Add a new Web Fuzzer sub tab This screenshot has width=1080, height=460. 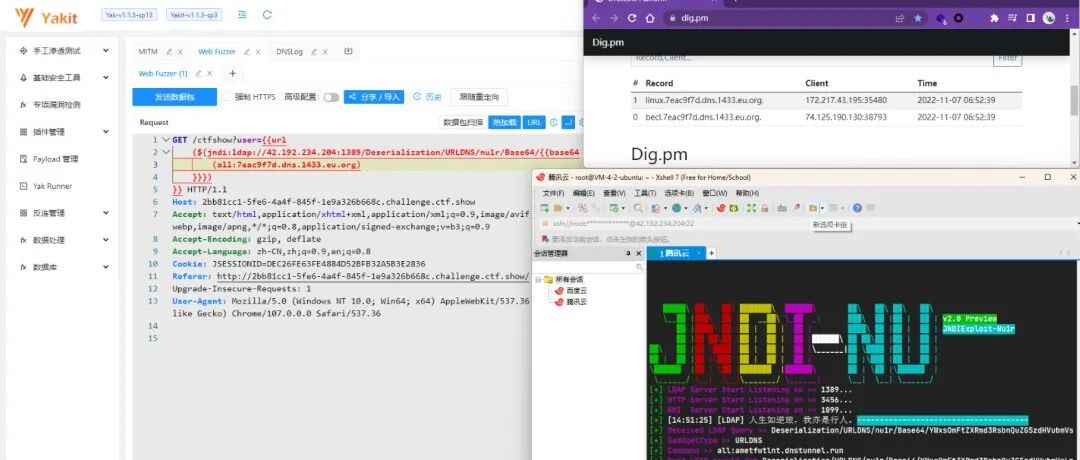233,73
